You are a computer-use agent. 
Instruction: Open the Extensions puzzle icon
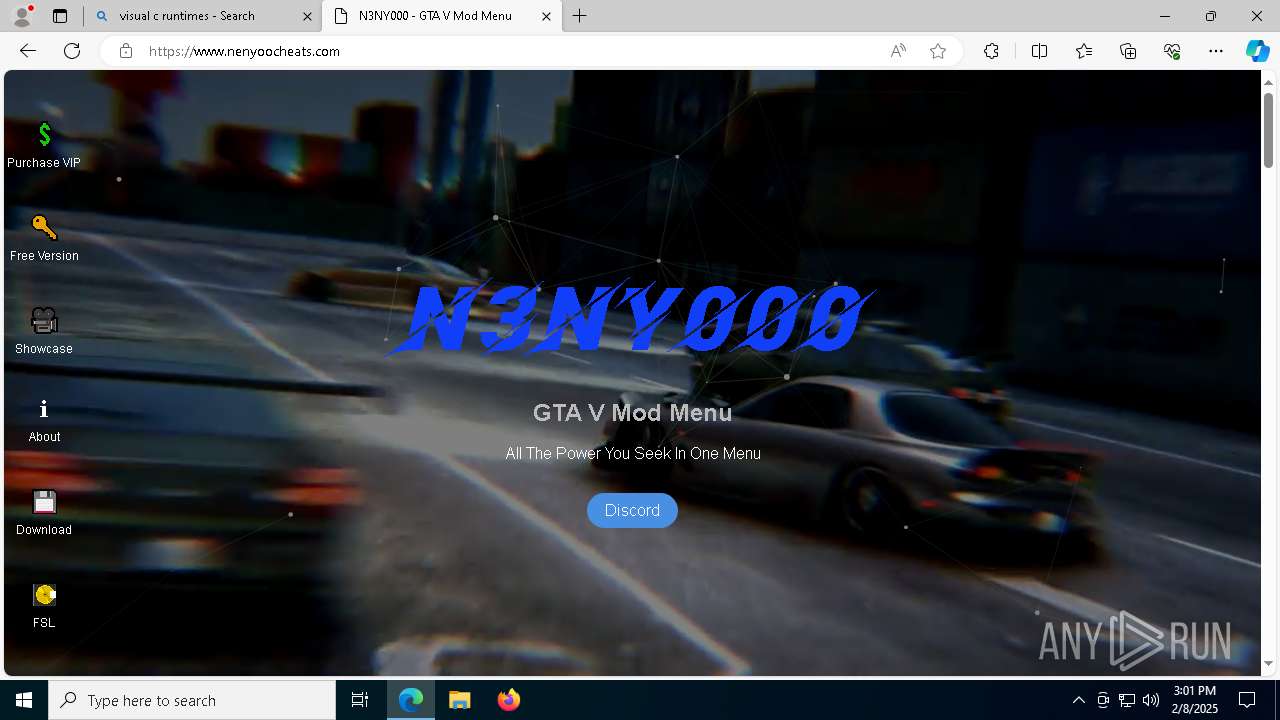tap(991, 51)
